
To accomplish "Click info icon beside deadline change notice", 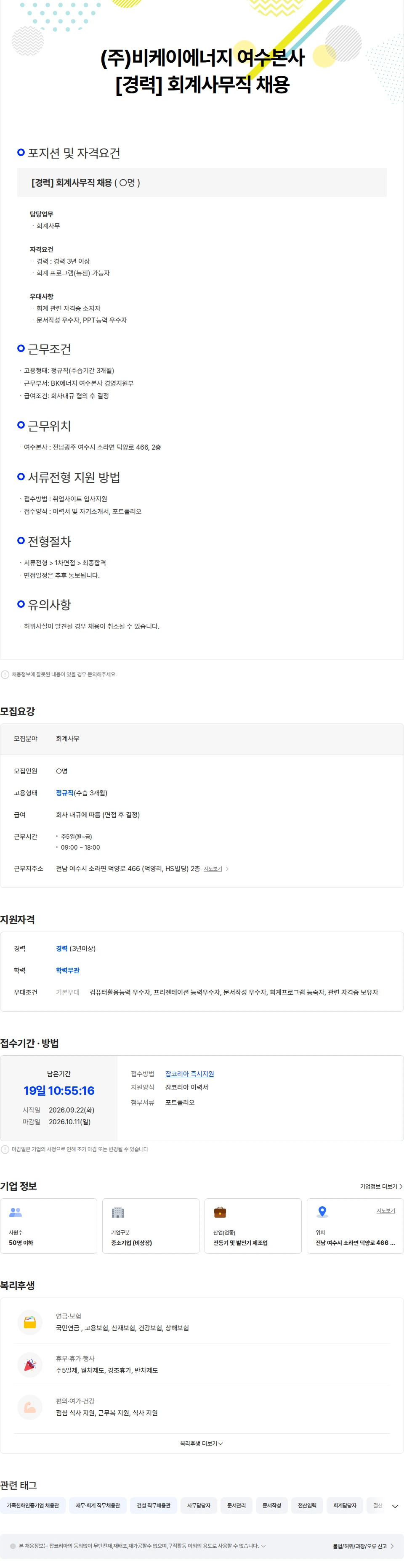I will [x=5, y=1149].
